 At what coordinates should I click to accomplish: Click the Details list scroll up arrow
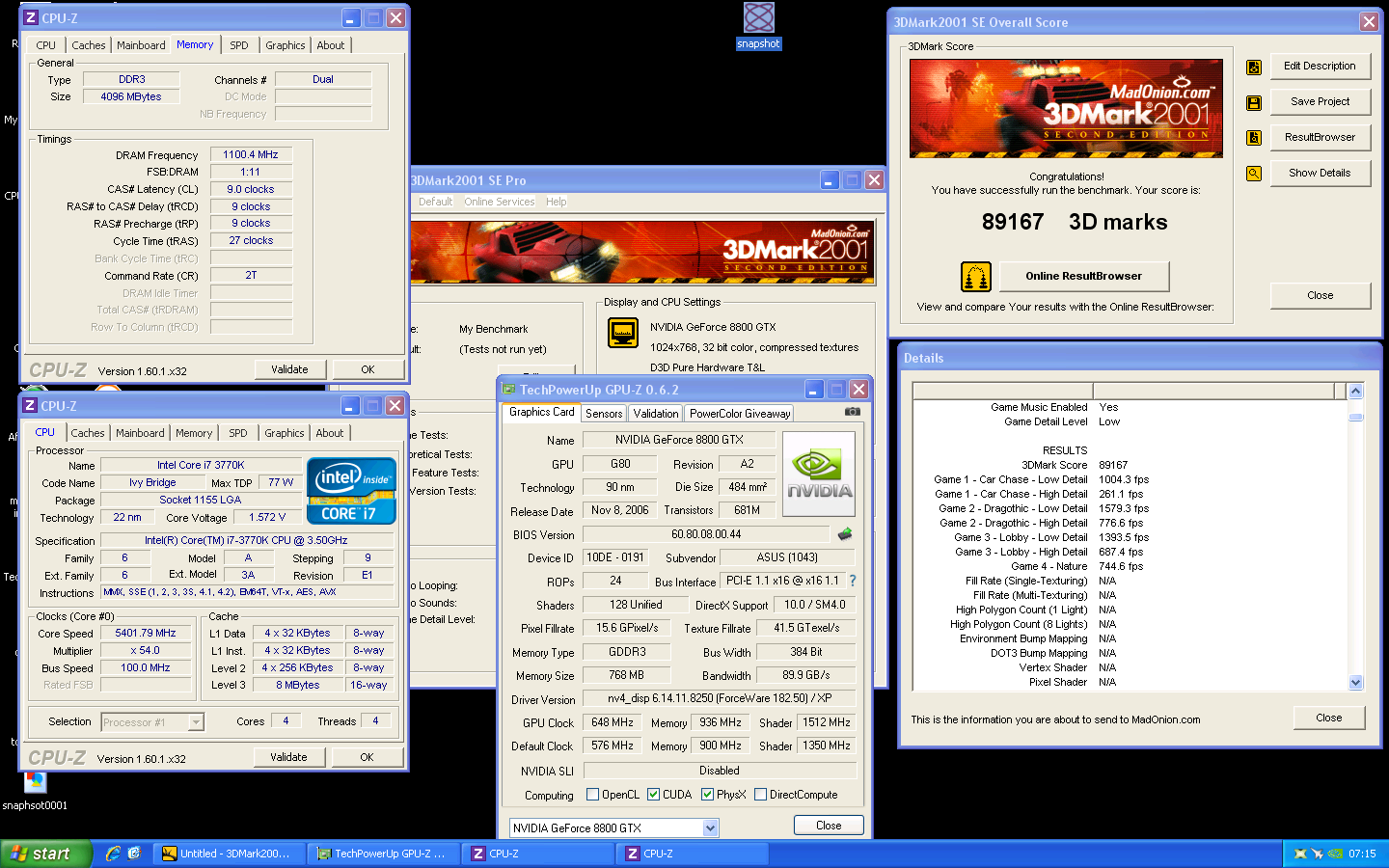(1355, 391)
